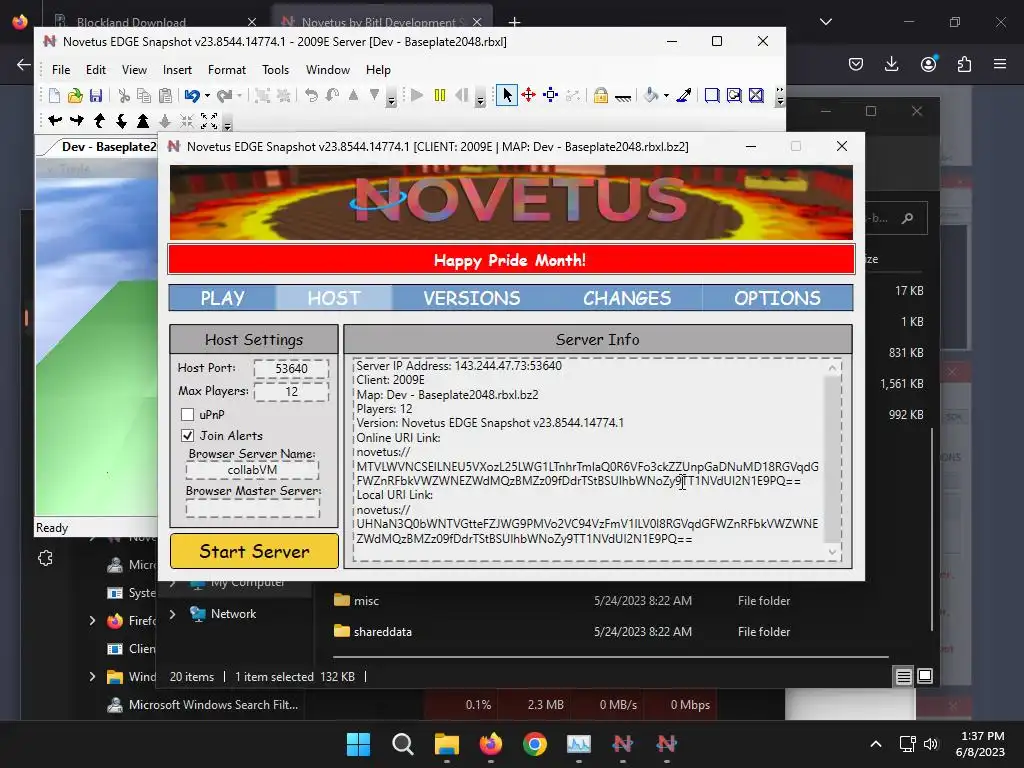Viewport: 1024px width, 768px height.
Task: Open the Edit menu
Action: click(x=95, y=69)
